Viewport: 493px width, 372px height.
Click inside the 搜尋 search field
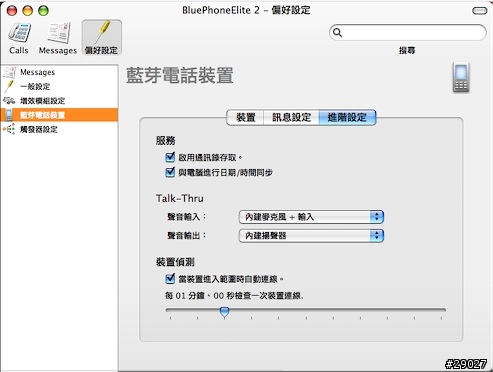pyautogui.click(x=407, y=33)
